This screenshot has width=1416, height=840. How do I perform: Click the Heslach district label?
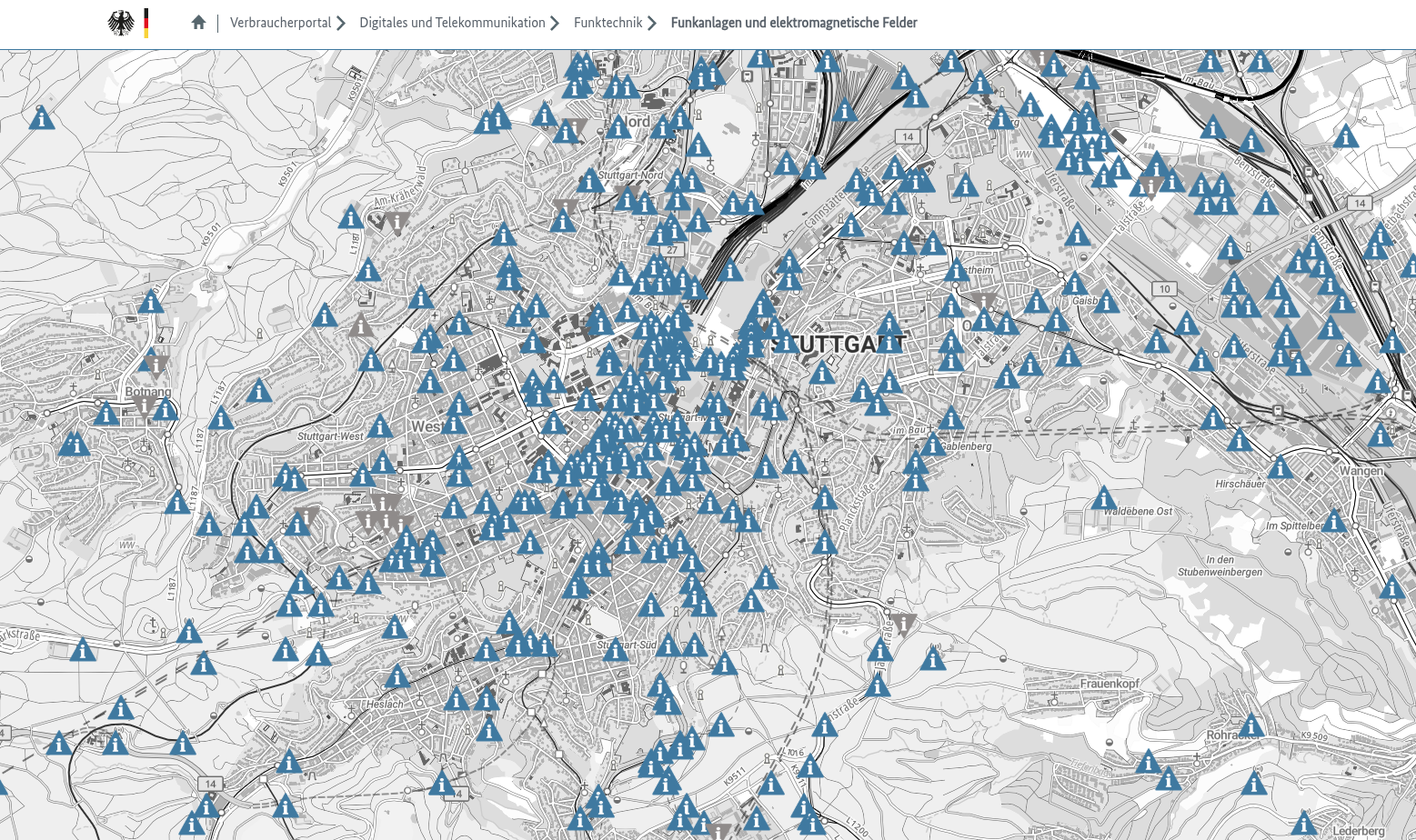[x=386, y=705]
